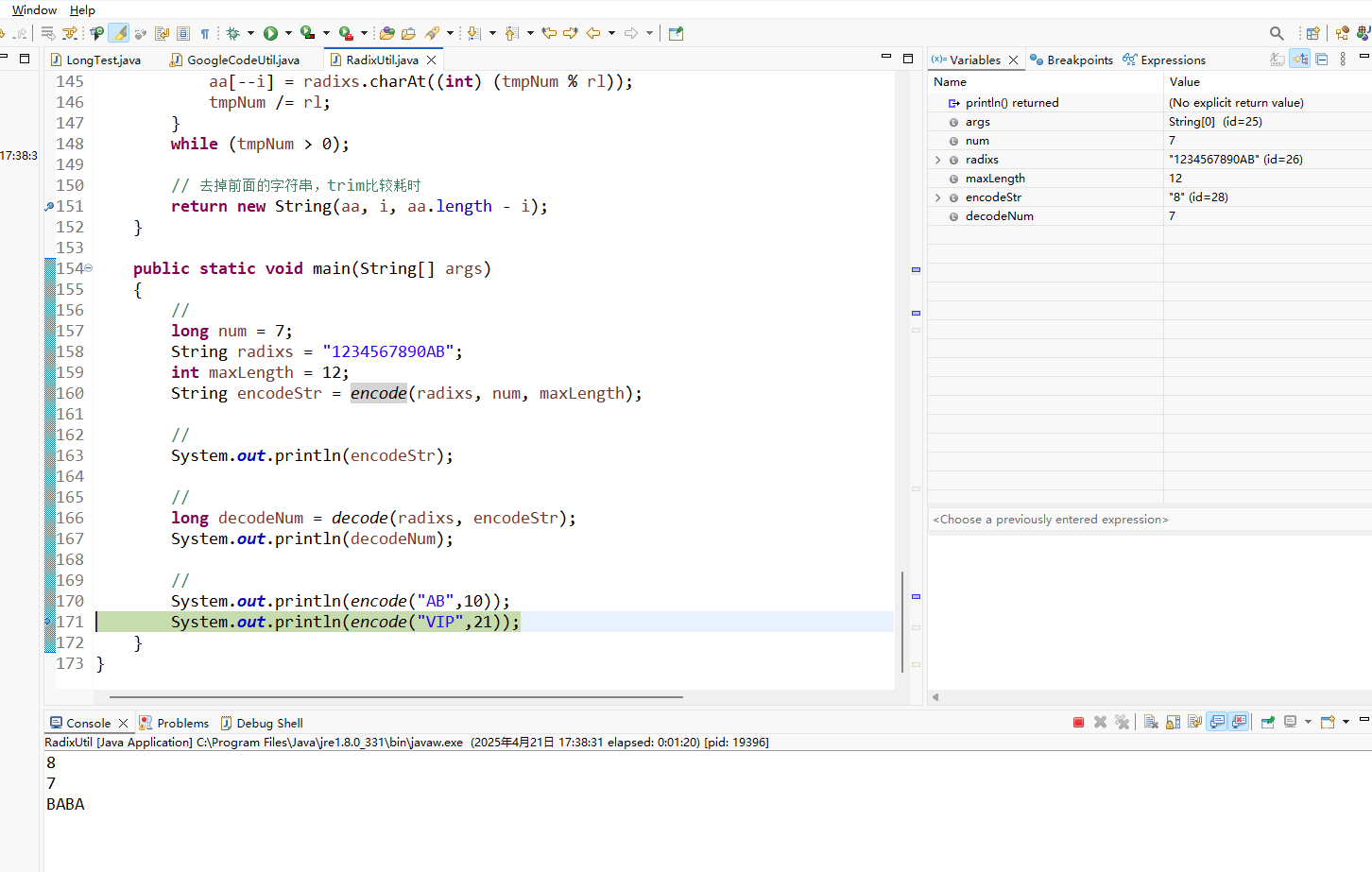1372x872 pixels.
Task: Terminate the running Java application
Action: tap(1078, 721)
